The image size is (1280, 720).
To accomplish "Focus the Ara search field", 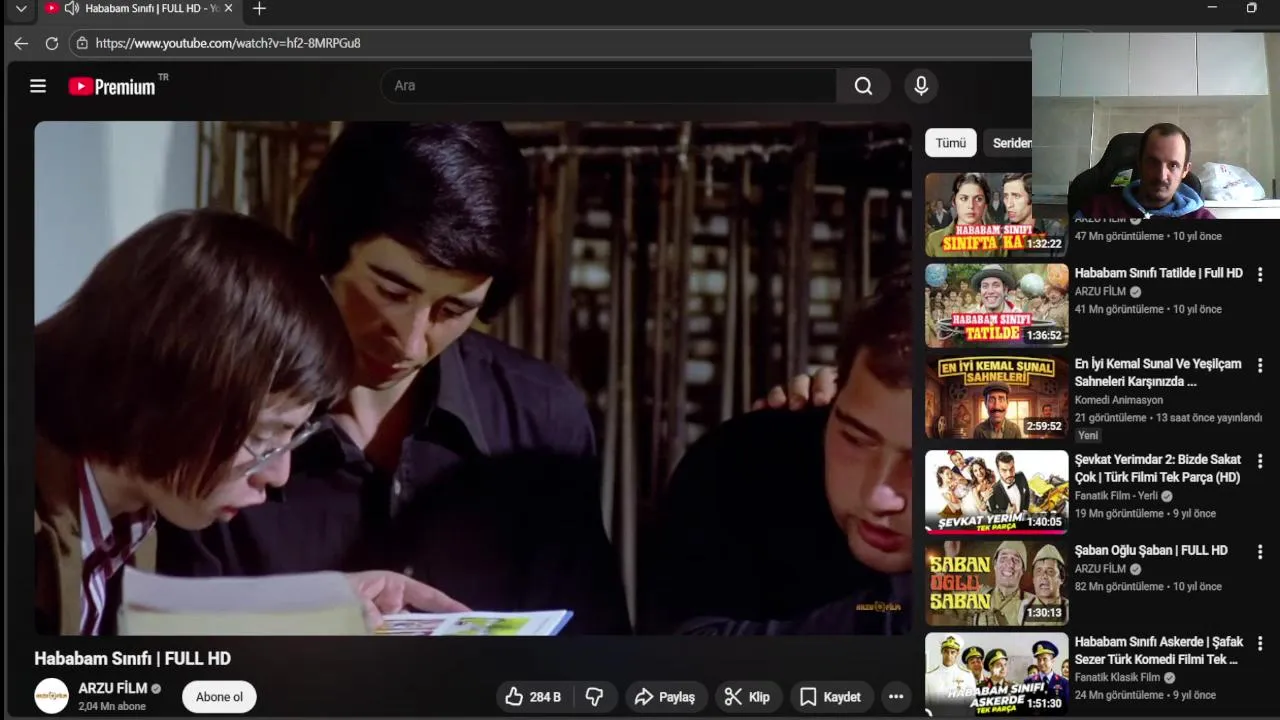I will pos(608,86).
